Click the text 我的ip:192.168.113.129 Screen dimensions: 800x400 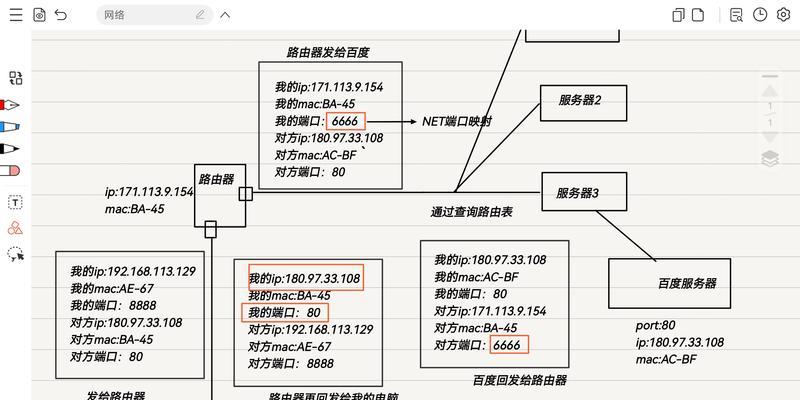pyautogui.click(x=133, y=271)
